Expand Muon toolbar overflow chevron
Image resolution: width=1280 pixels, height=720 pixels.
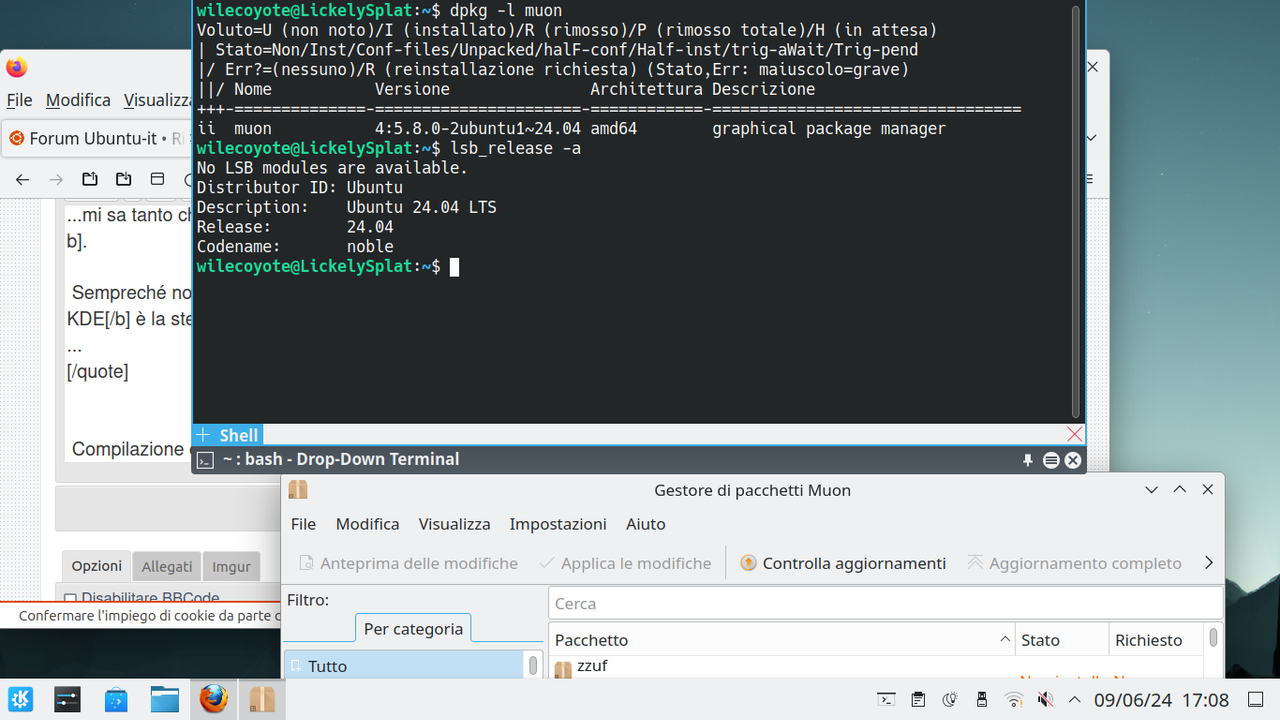tap(1208, 563)
